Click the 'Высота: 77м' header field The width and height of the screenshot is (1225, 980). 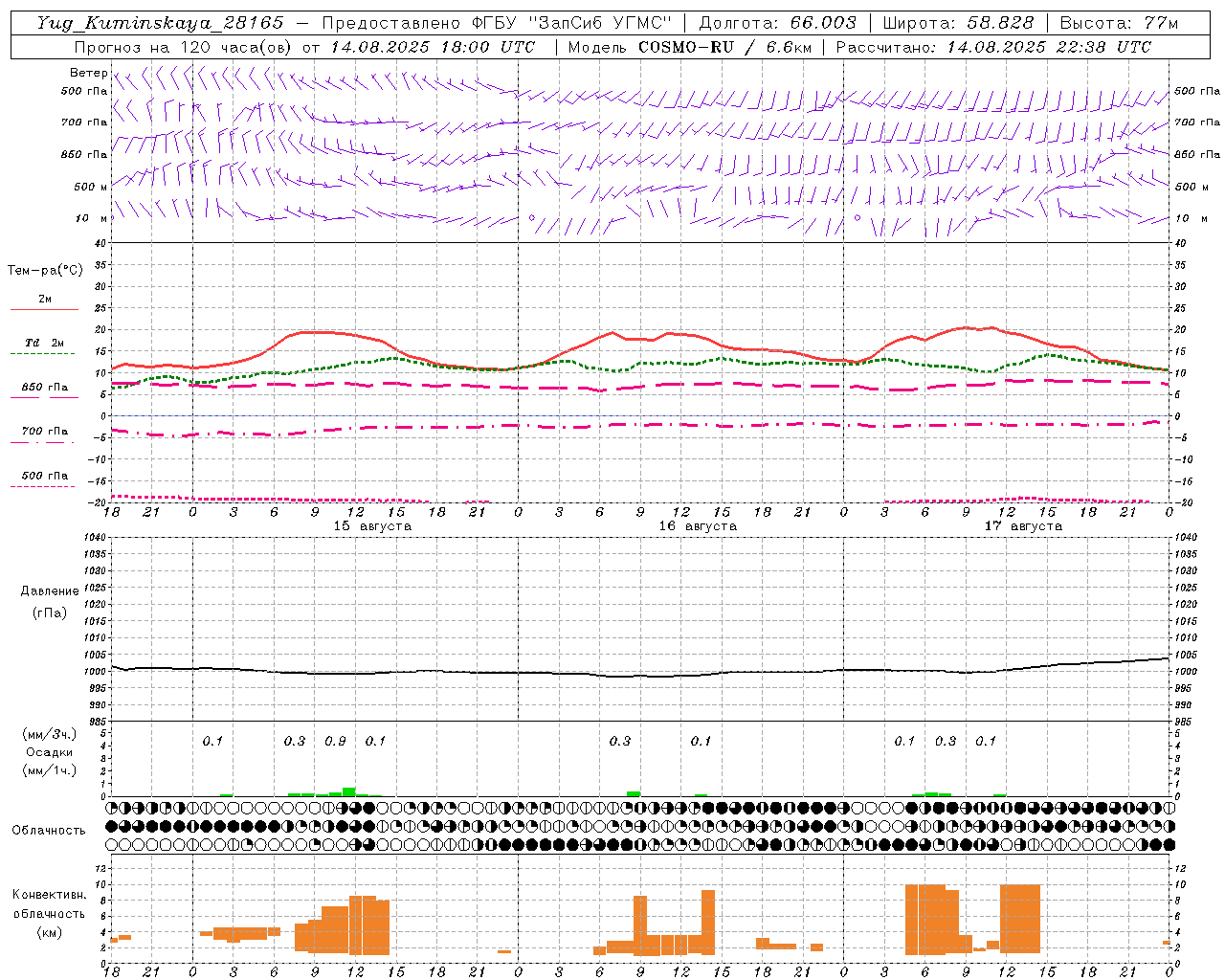tap(1120, 23)
